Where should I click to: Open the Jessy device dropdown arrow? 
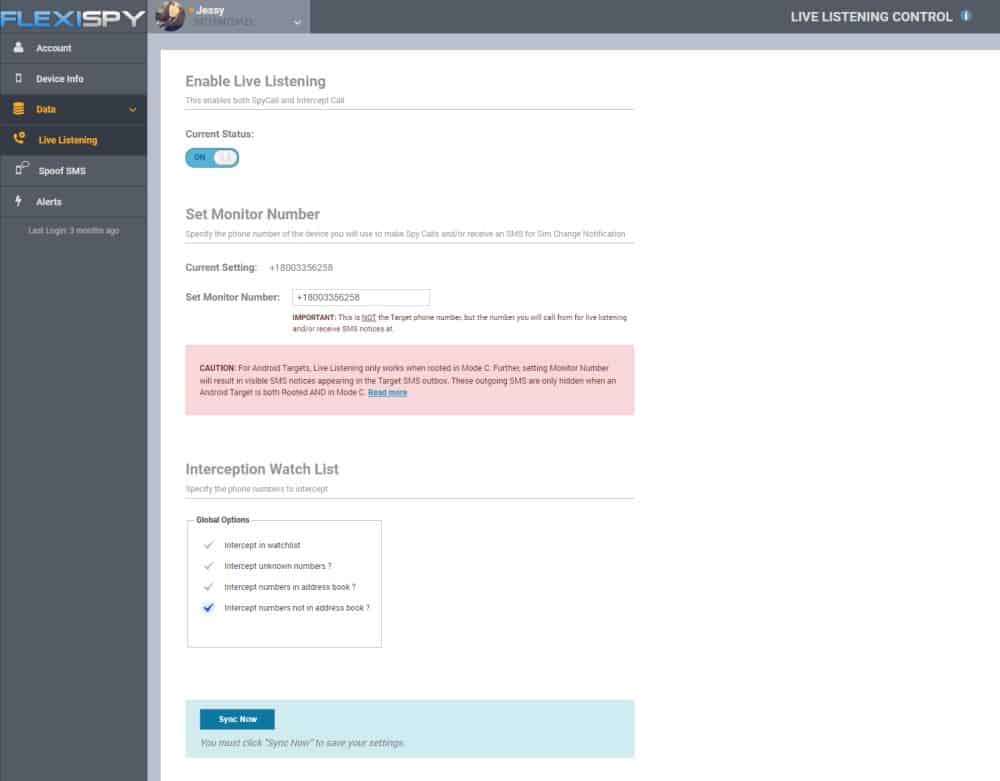[297, 22]
